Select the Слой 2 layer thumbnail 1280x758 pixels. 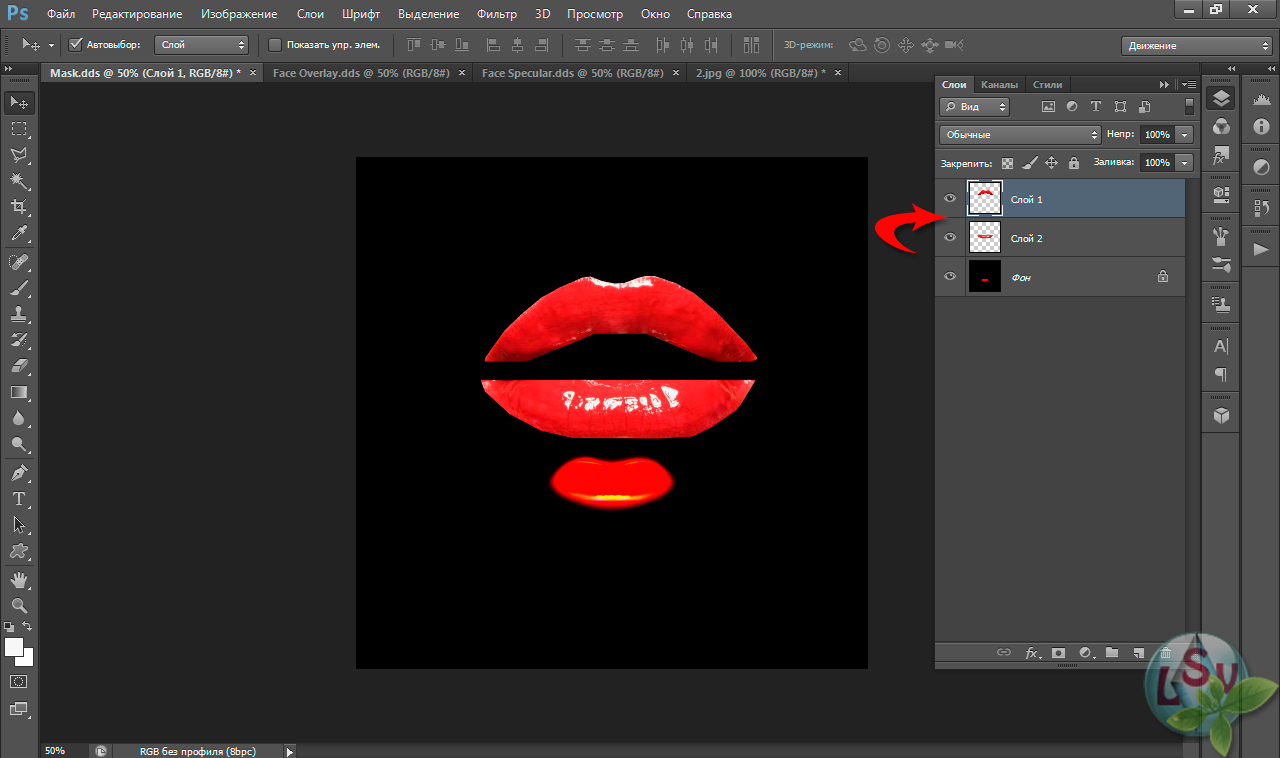pyautogui.click(x=985, y=238)
